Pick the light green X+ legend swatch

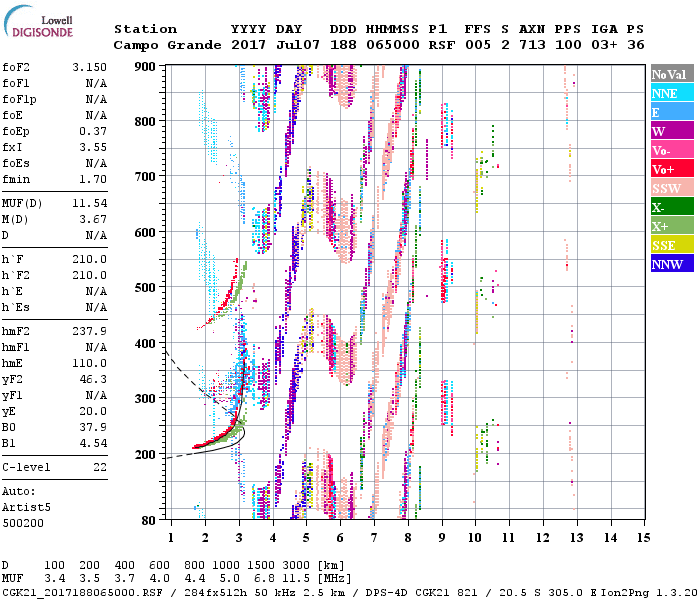point(671,226)
